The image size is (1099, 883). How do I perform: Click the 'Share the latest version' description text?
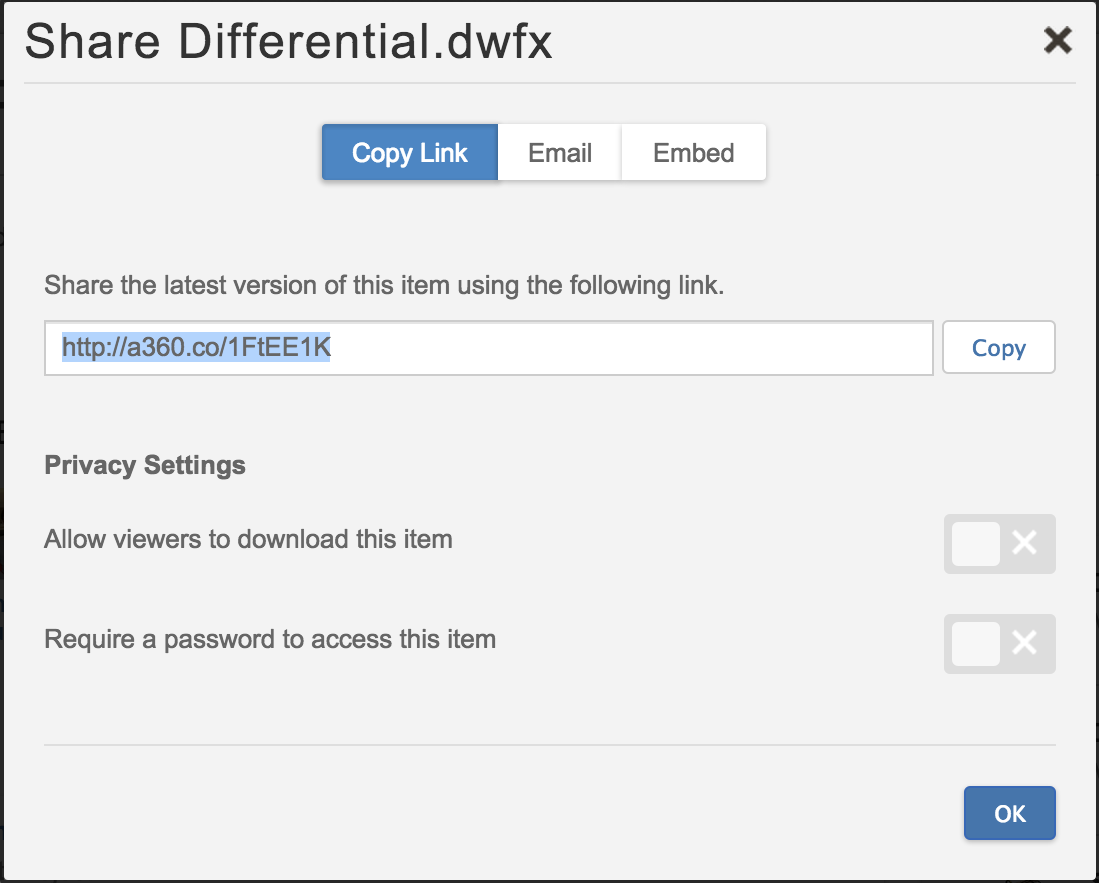click(384, 286)
